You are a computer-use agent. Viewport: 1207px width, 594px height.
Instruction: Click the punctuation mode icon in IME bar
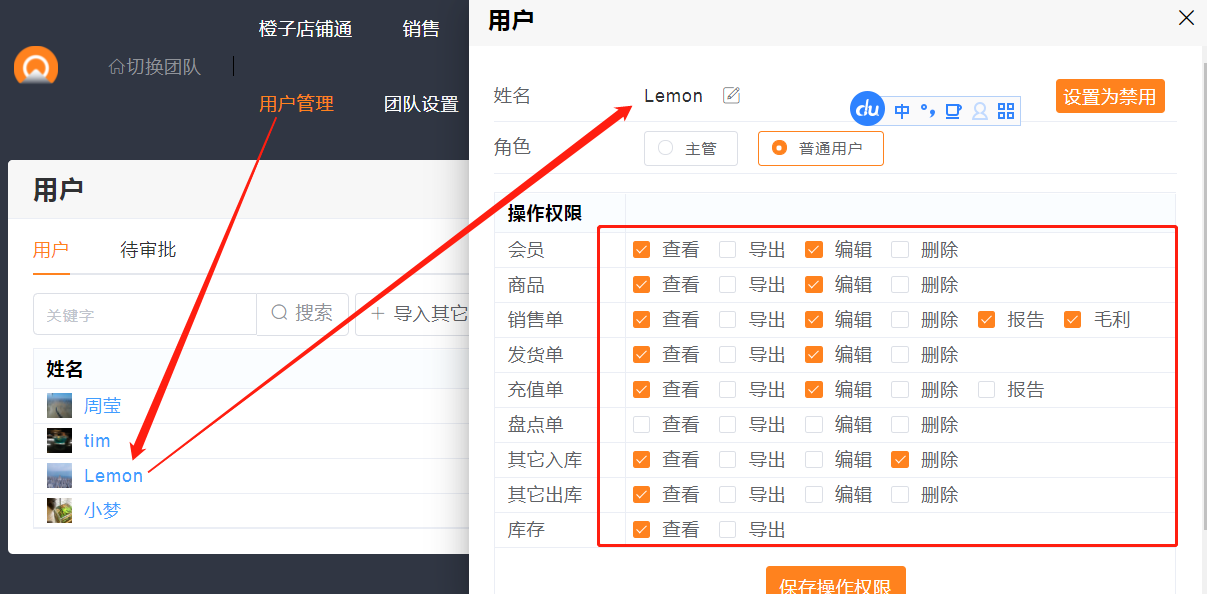pyautogui.click(x=927, y=110)
